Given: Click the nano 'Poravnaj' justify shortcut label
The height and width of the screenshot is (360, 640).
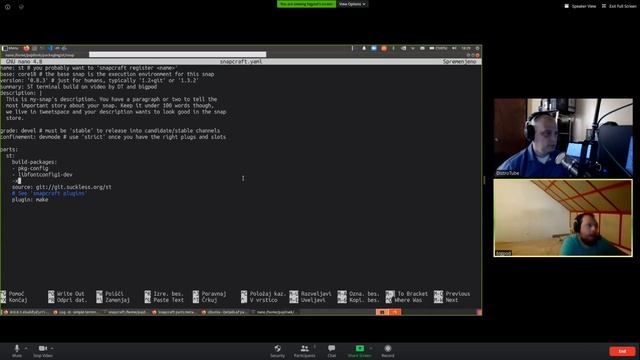Looking at the screenshot, I should click(x=214, y=294).
